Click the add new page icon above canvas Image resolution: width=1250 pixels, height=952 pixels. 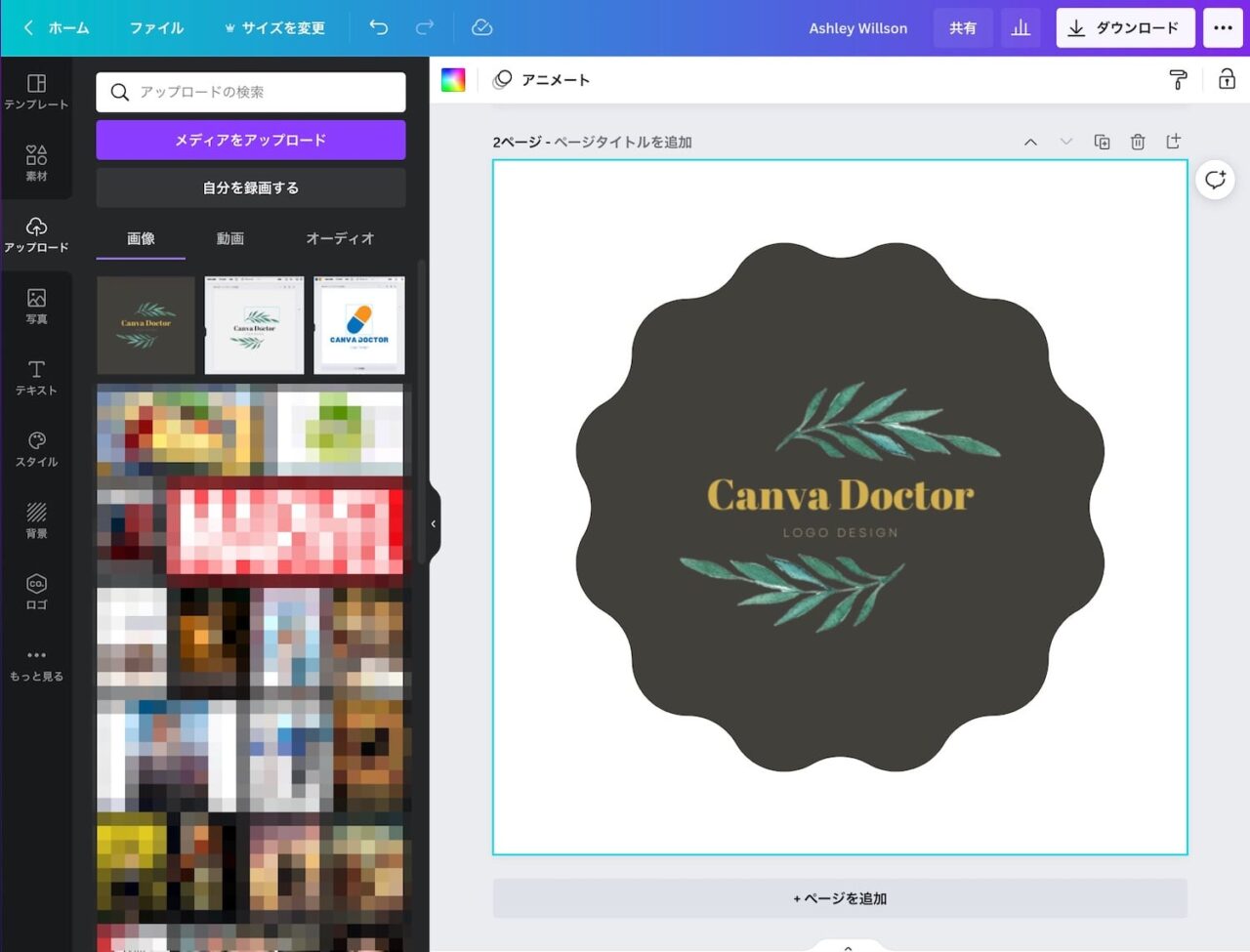pos(1173,142)
